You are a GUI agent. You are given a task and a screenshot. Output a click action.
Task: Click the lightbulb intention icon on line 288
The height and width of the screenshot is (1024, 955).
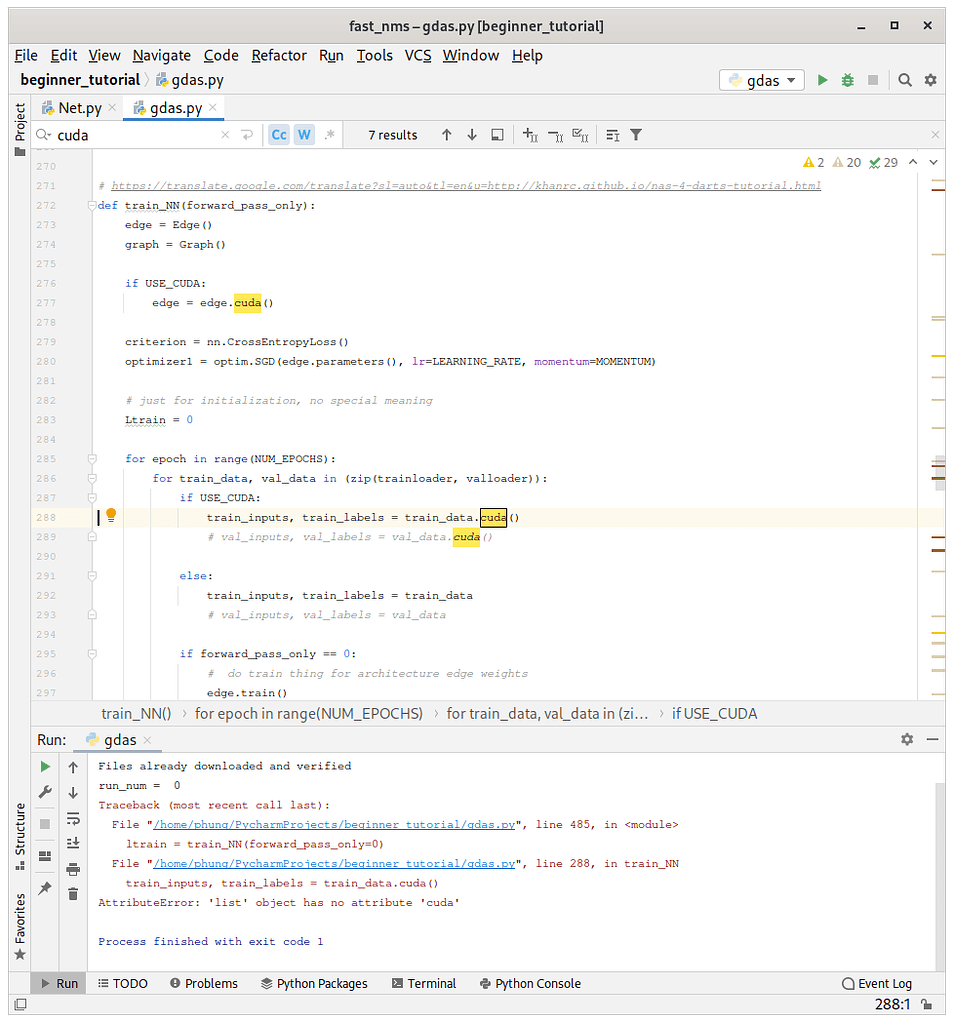[112, 516]
